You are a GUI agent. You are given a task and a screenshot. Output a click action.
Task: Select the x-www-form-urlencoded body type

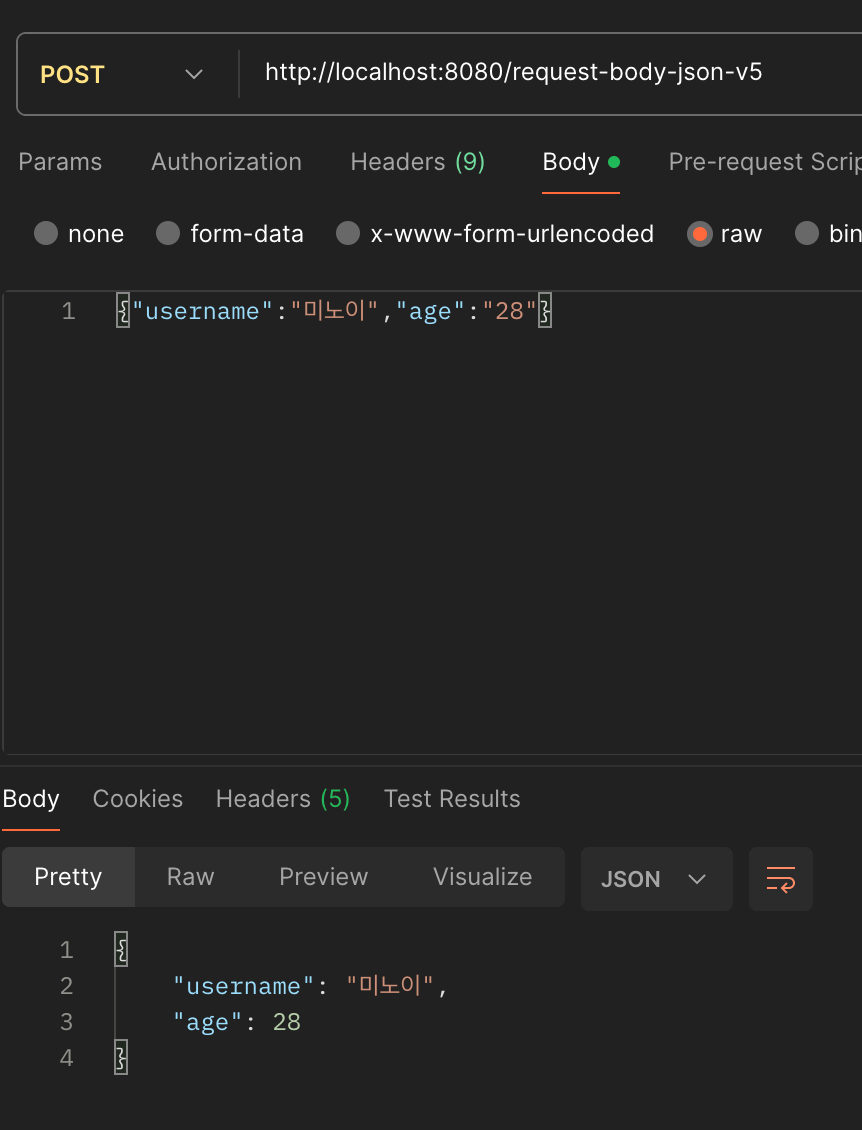[x=494, y=233]
